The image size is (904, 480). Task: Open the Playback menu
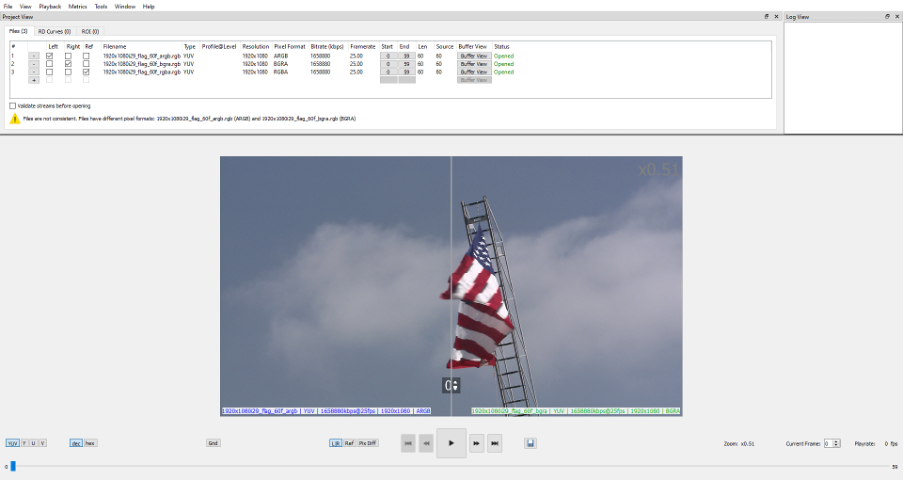(50, 6)
